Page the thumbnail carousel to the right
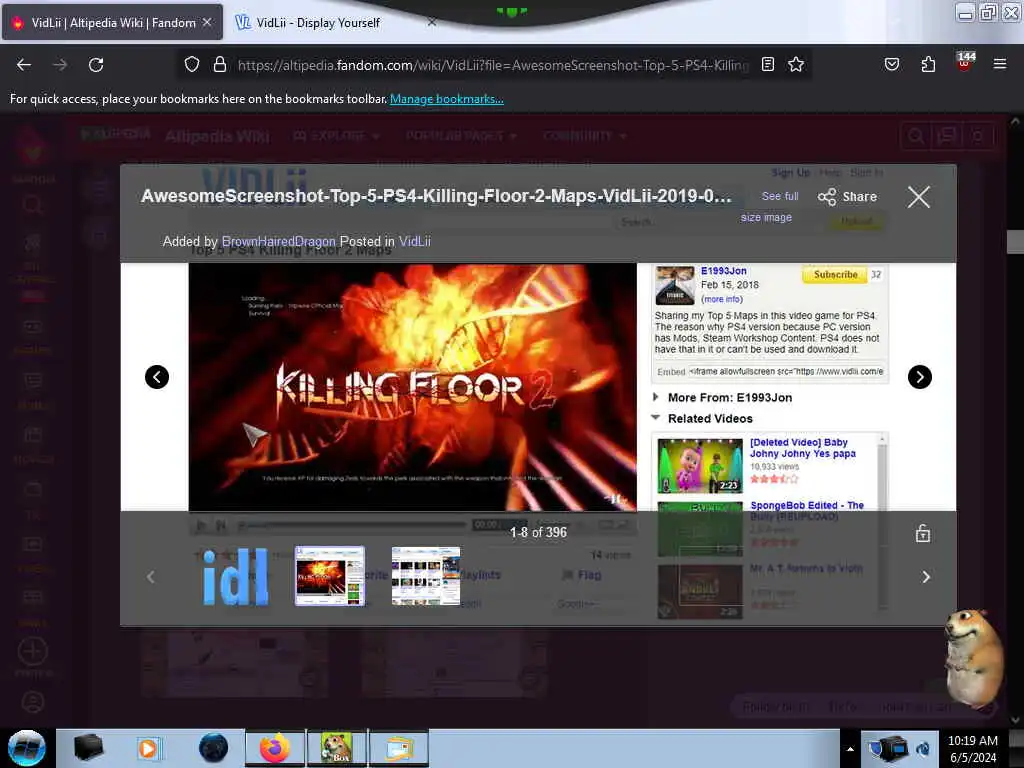This screenshot has width=1024, height=768. [926, 577]
